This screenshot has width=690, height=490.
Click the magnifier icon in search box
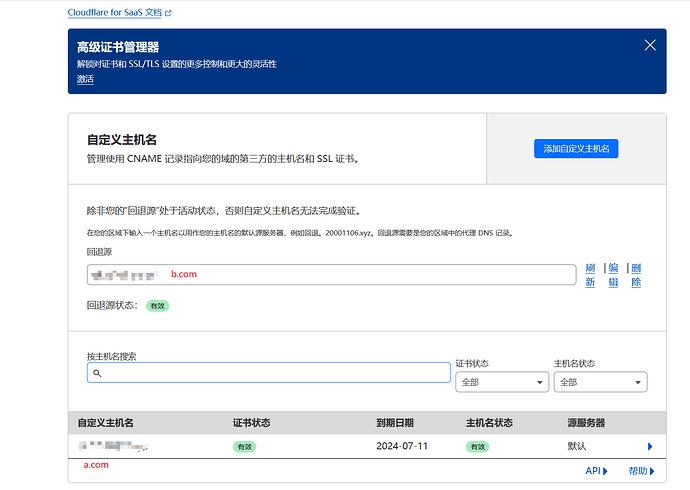coord(97,373)
